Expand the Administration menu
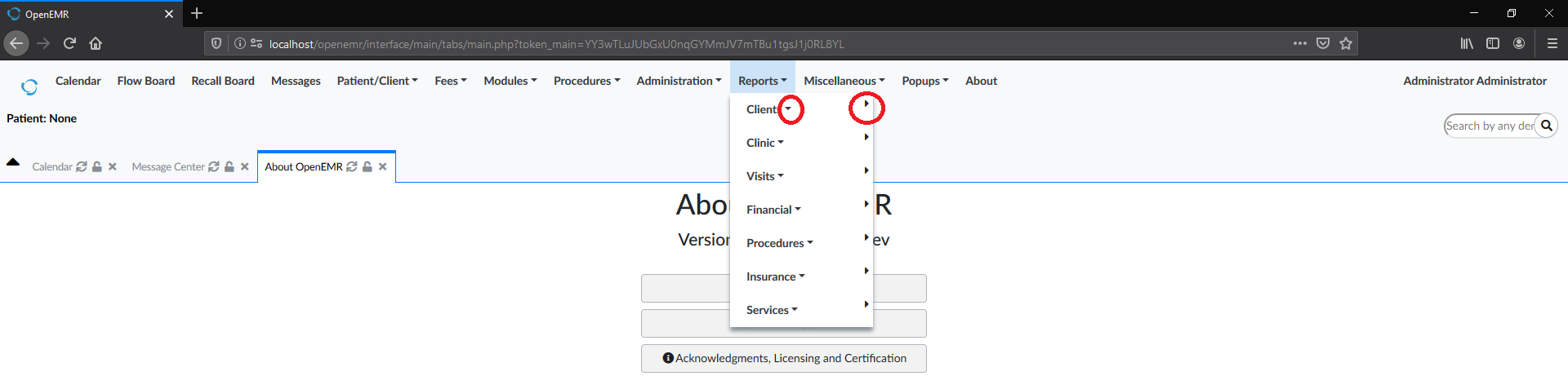 (679, 81)
